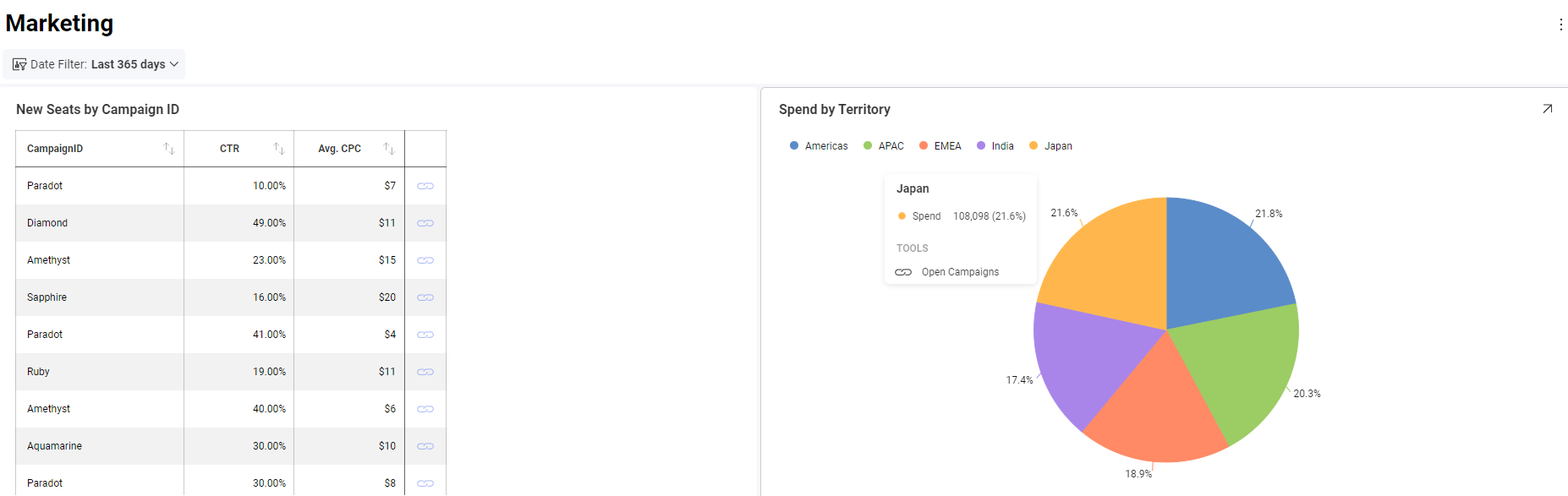Sort table by CTR column arrows
This screenshot has width=1568, height=496.
pos(279,149)
